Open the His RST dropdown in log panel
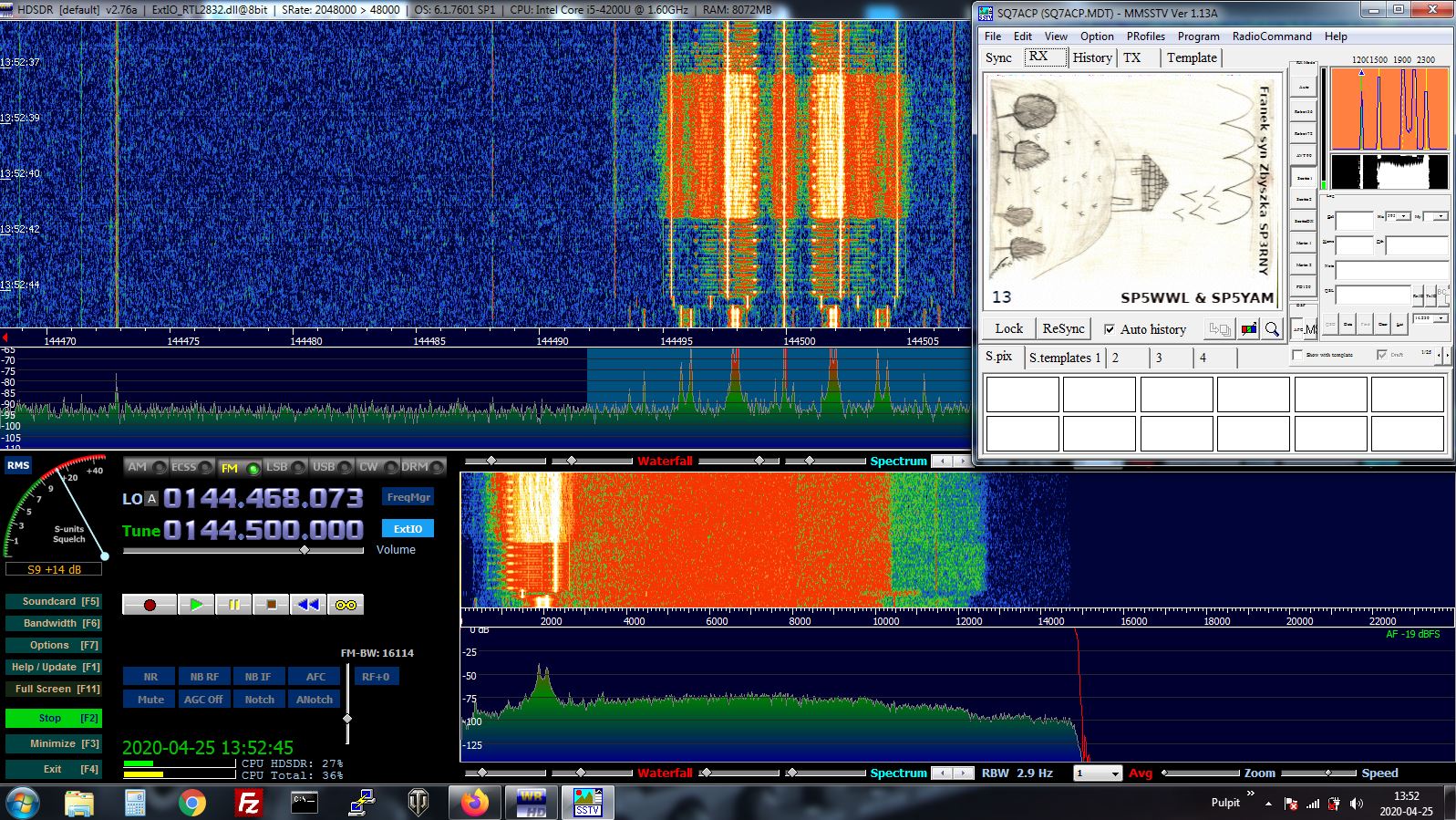Screen dimensions: 1456x820 (1403, 216)
